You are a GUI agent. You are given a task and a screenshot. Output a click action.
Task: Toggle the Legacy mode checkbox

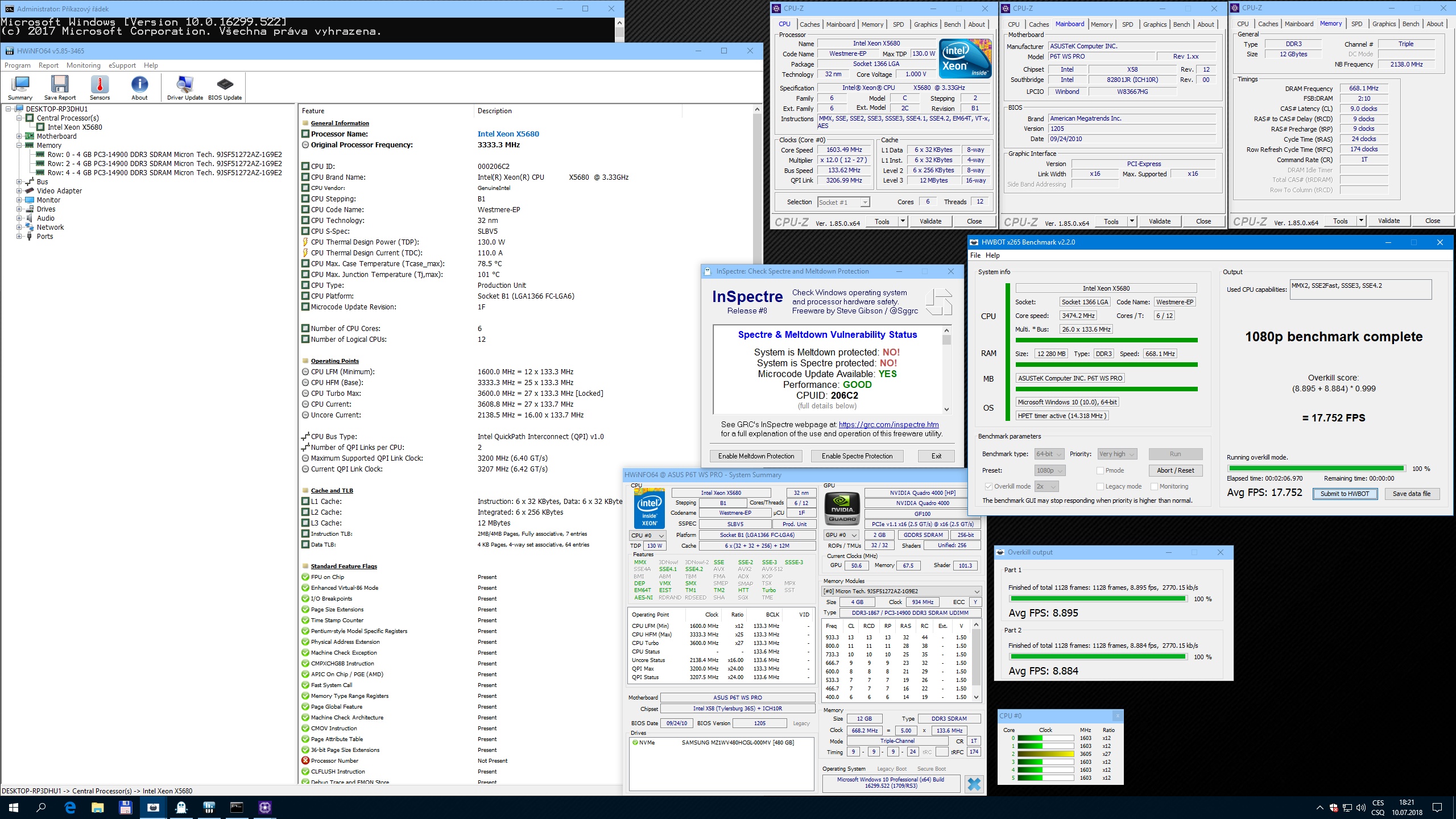[x=1101, y=486]
